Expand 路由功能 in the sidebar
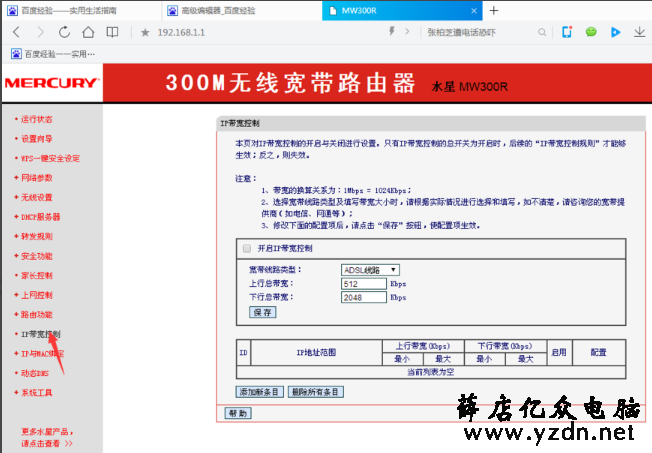 click(37, 315)
